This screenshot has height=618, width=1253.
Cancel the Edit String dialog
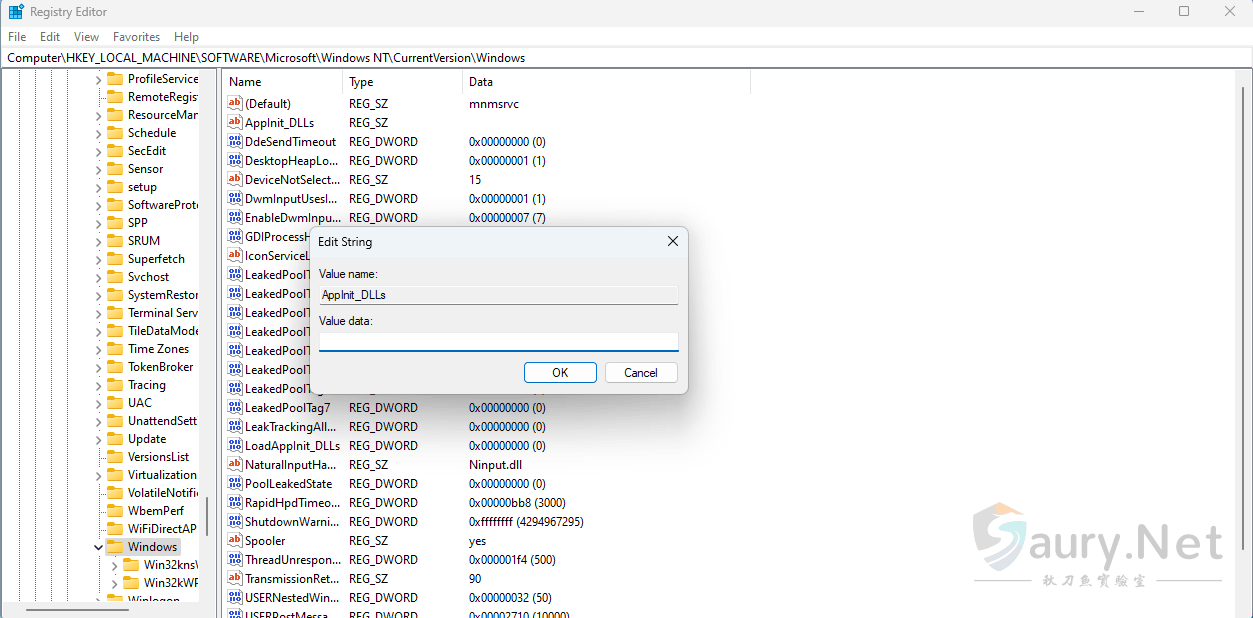[x=641, y=372]
